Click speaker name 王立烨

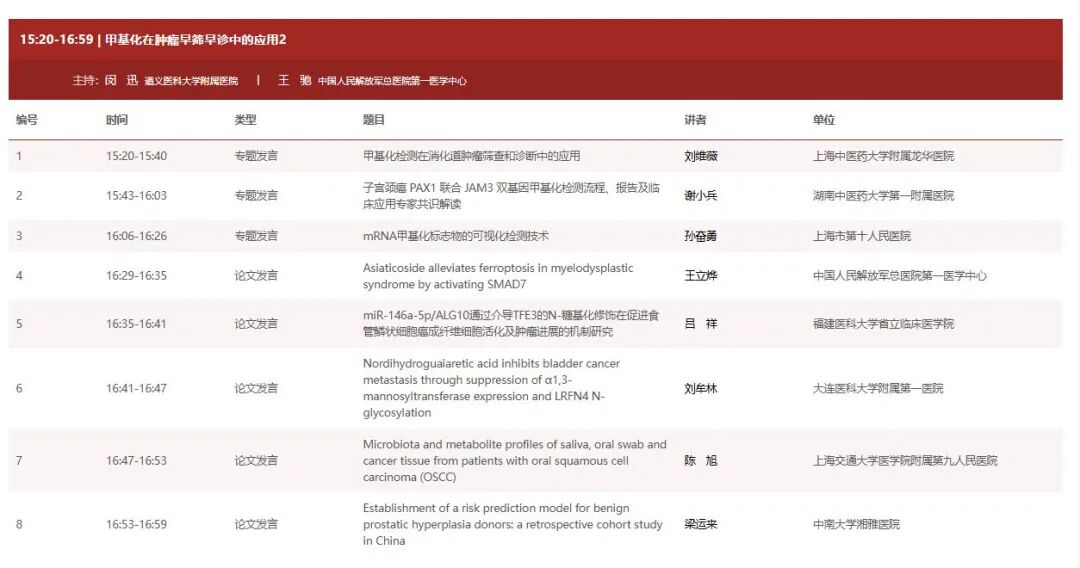(x=701, y=275)
